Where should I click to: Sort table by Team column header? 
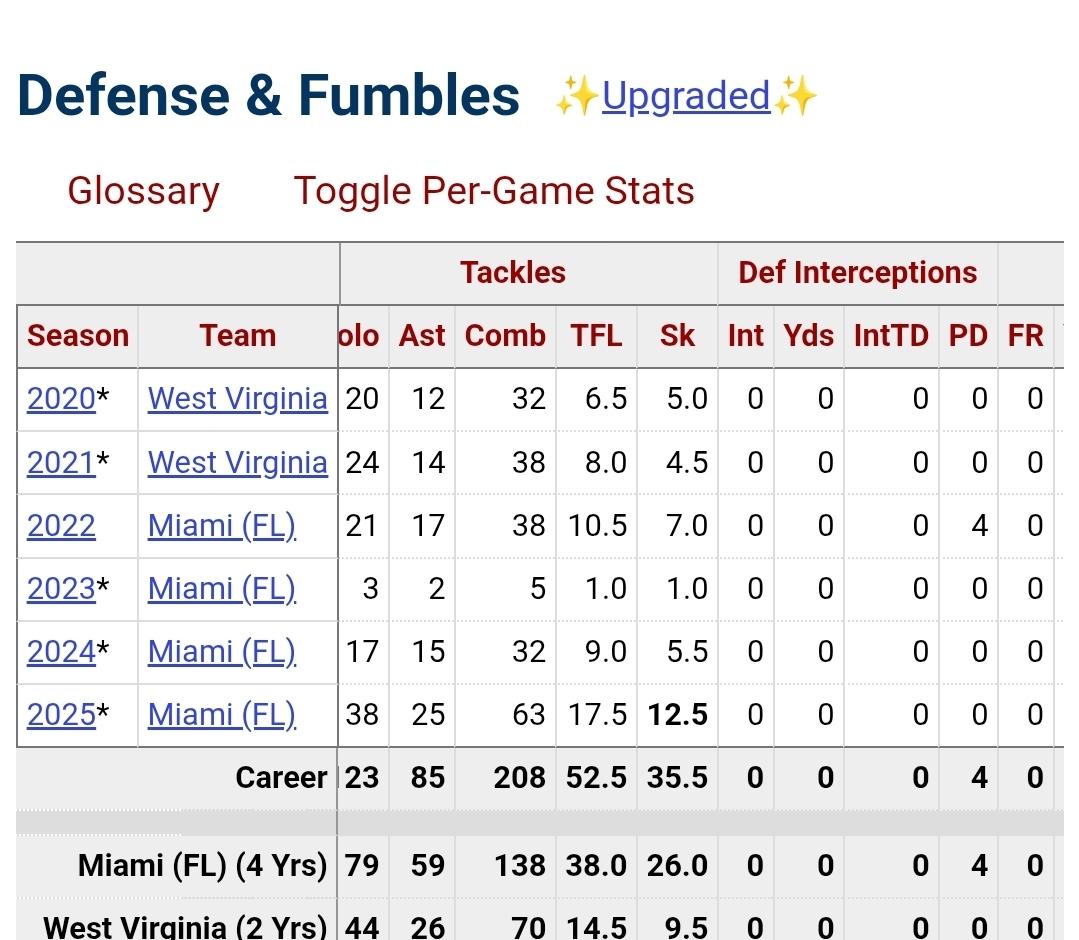pyautogui.click(x=237, y=335)
